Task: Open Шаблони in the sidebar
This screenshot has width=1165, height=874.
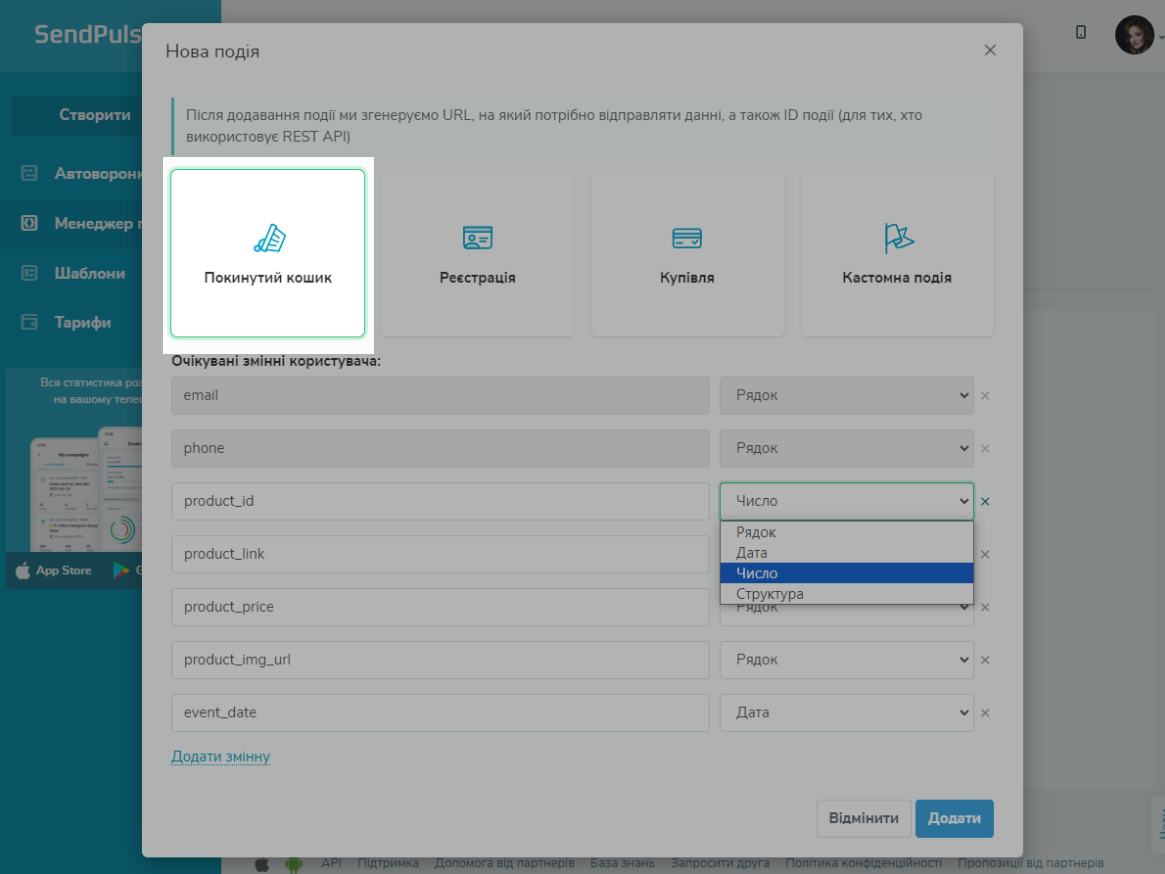Action: point(90,273)
